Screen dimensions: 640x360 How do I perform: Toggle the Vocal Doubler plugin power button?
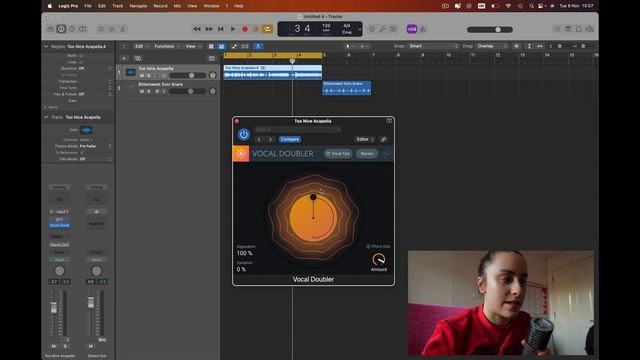[x=244, y=134]
